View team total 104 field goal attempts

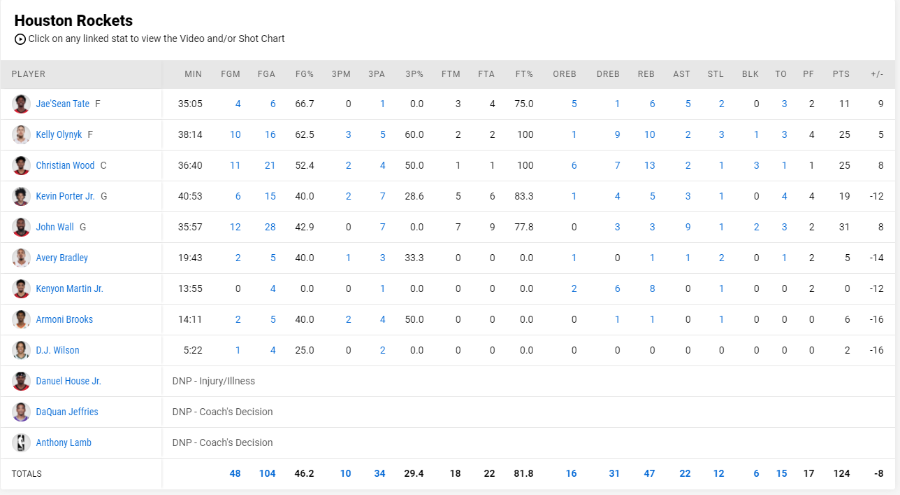click(267, 474)
